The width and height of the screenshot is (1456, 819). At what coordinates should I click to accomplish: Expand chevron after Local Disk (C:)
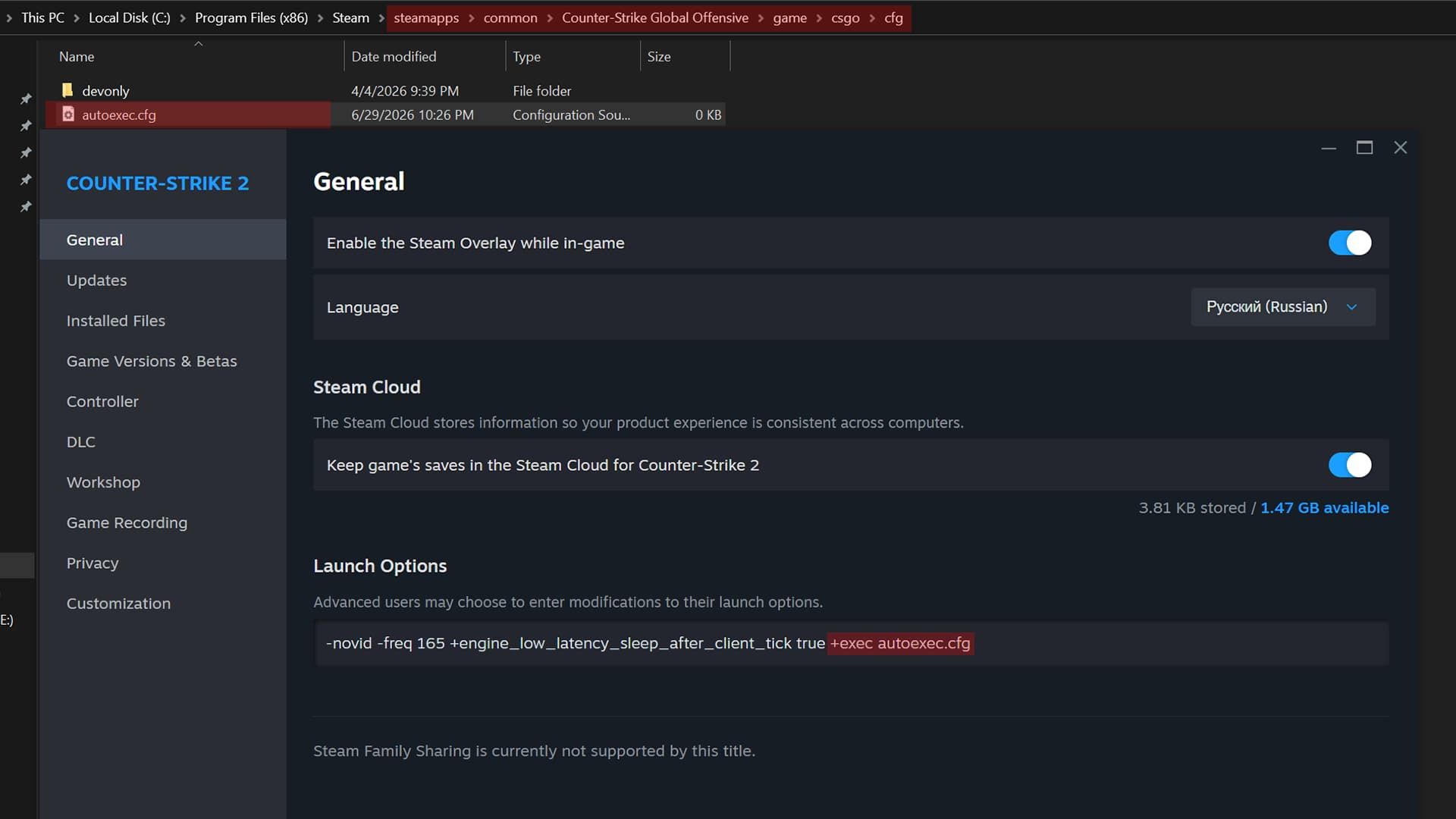click(183, 18)
